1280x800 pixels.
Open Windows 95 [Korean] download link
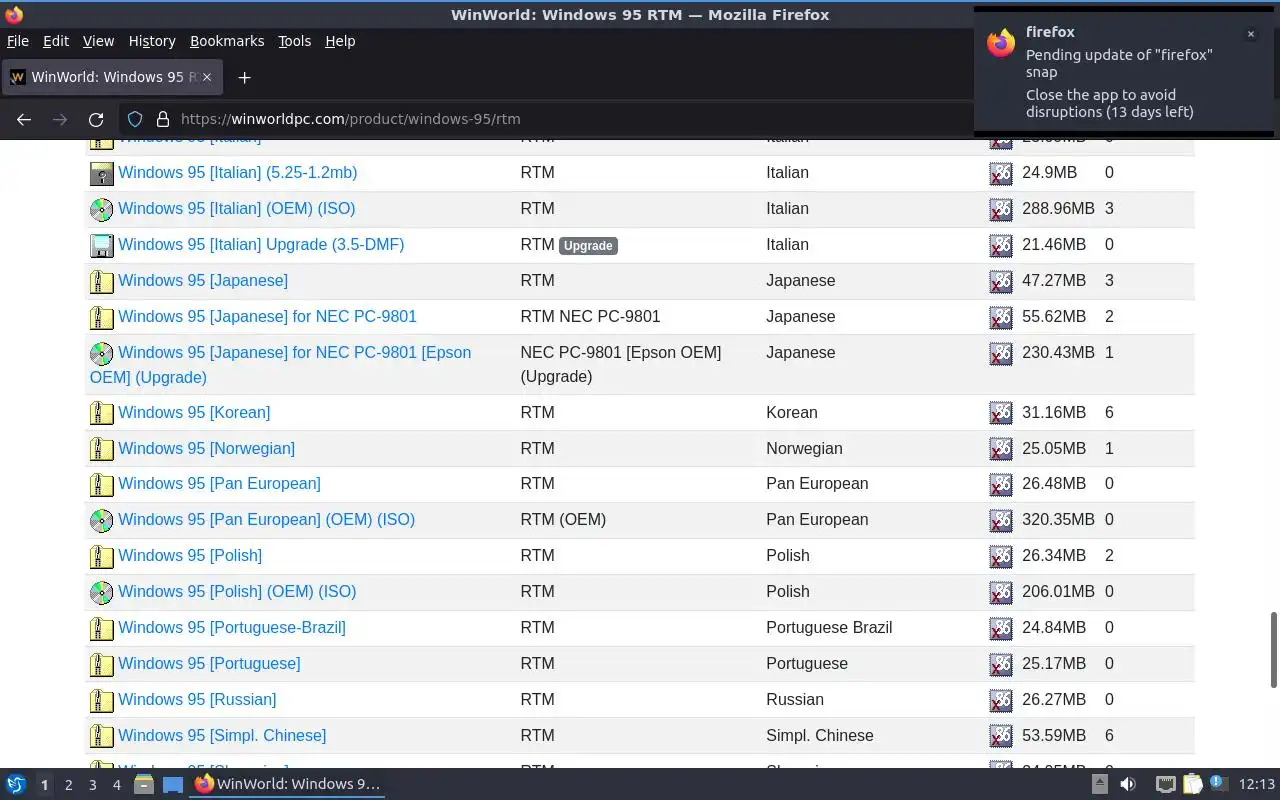[194, 412]
